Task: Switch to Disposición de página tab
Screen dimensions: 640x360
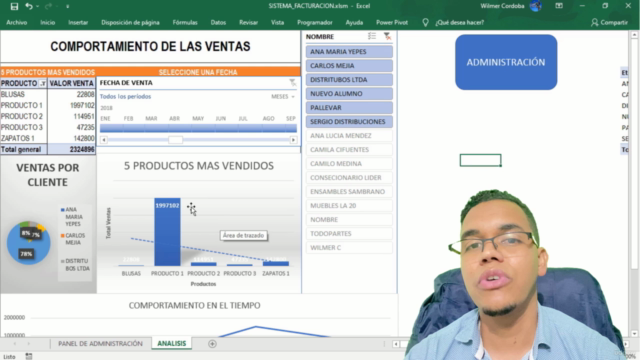Action: 130,22
